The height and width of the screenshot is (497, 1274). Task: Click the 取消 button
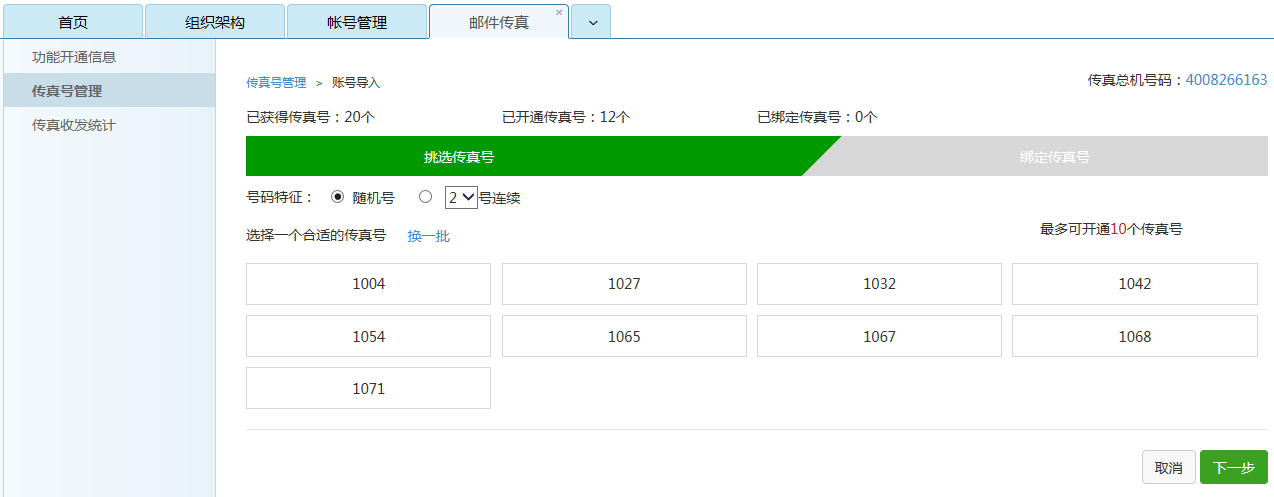tap(1168, 468)
